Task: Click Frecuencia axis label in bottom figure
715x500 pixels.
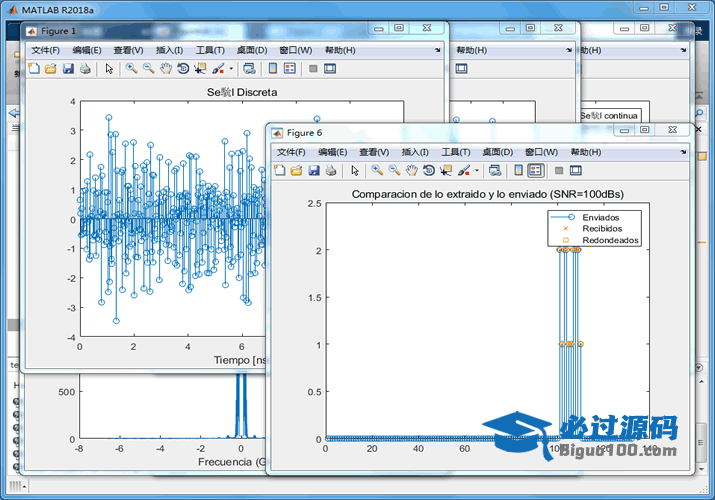Action: [x=232, y=462]
